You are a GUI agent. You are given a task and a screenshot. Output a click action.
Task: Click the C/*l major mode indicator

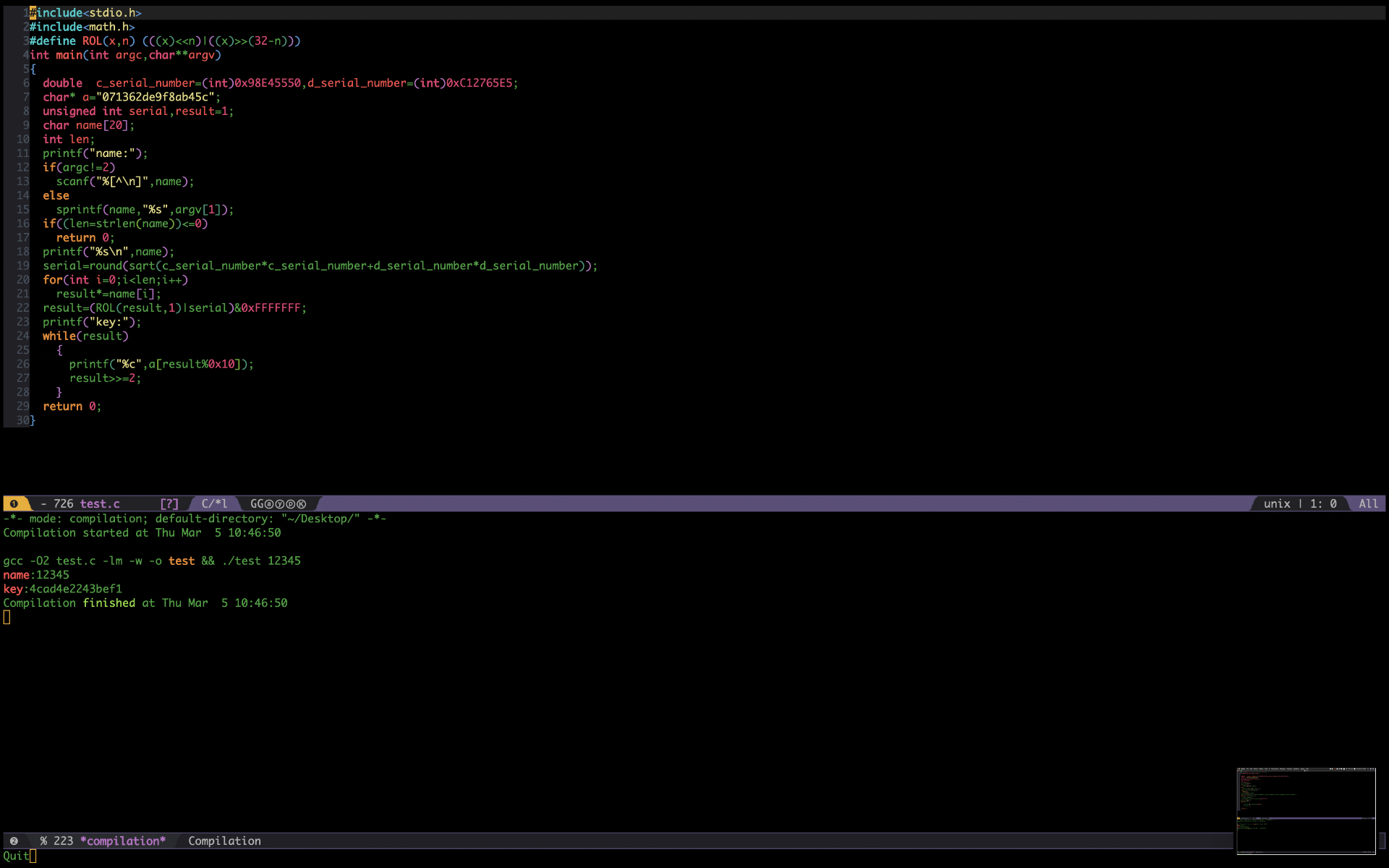[214, 504]
